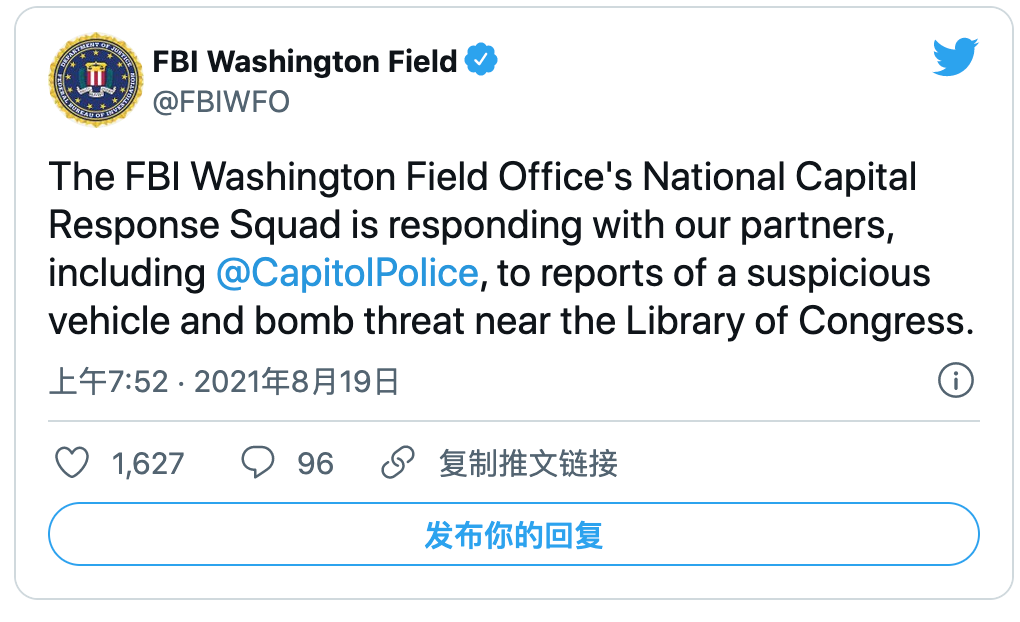Open the @FBIWFO handle link
Screen dimensions: 1020x622
pos(221,101)
